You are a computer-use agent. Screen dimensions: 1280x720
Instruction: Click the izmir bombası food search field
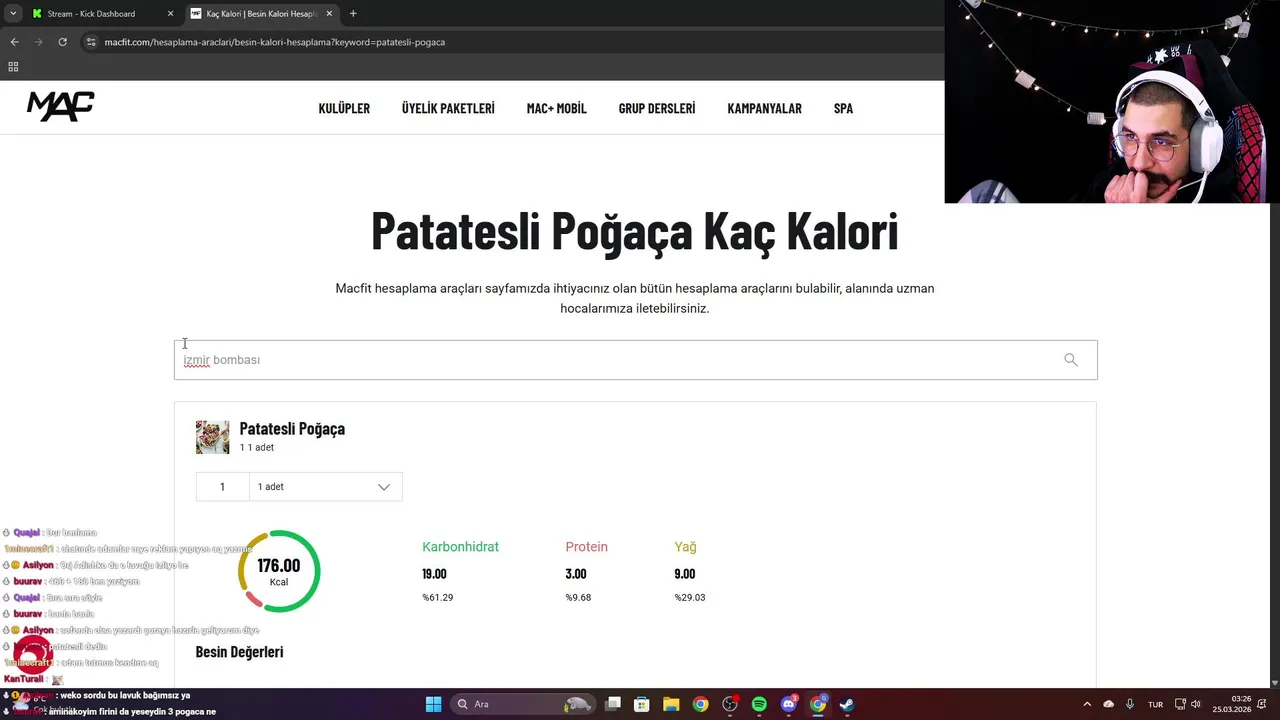635,360
